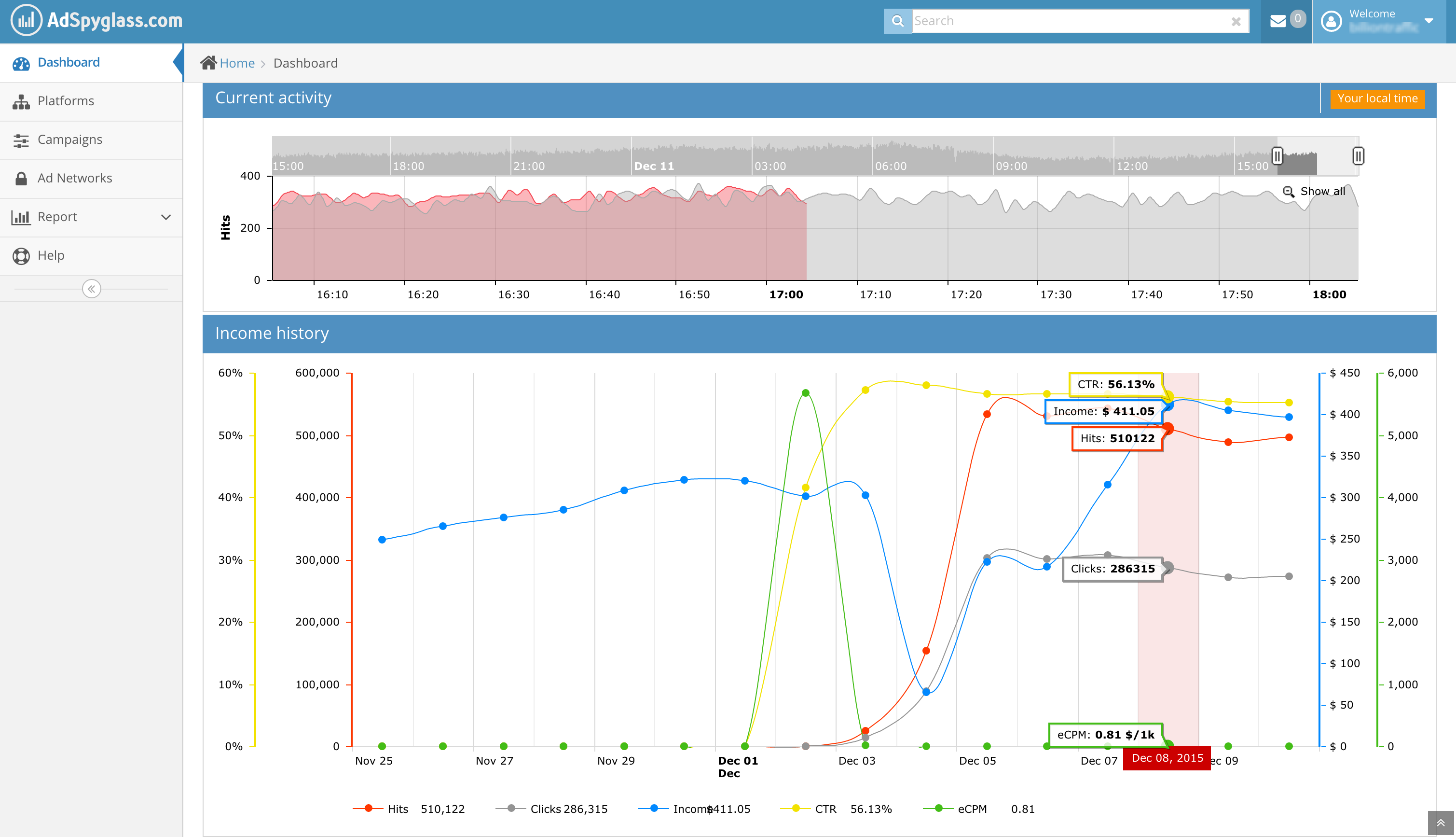Toggle eCPM series in chart legend
This screenshot has height=837, width=1456.
pyautogui.click(x=972, y=809)
